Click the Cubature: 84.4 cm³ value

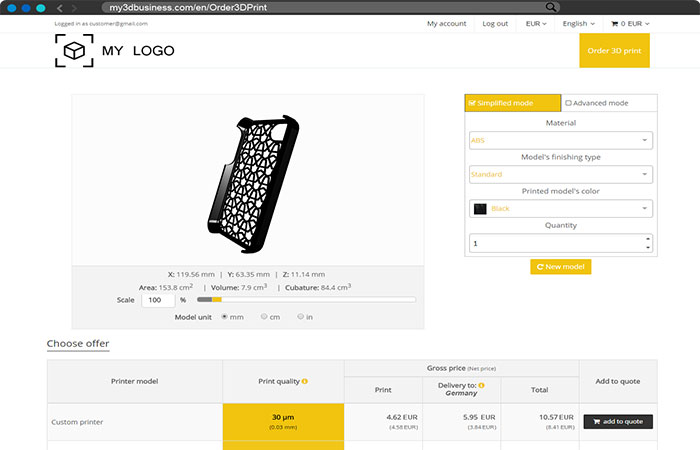[x=318, y=288]
